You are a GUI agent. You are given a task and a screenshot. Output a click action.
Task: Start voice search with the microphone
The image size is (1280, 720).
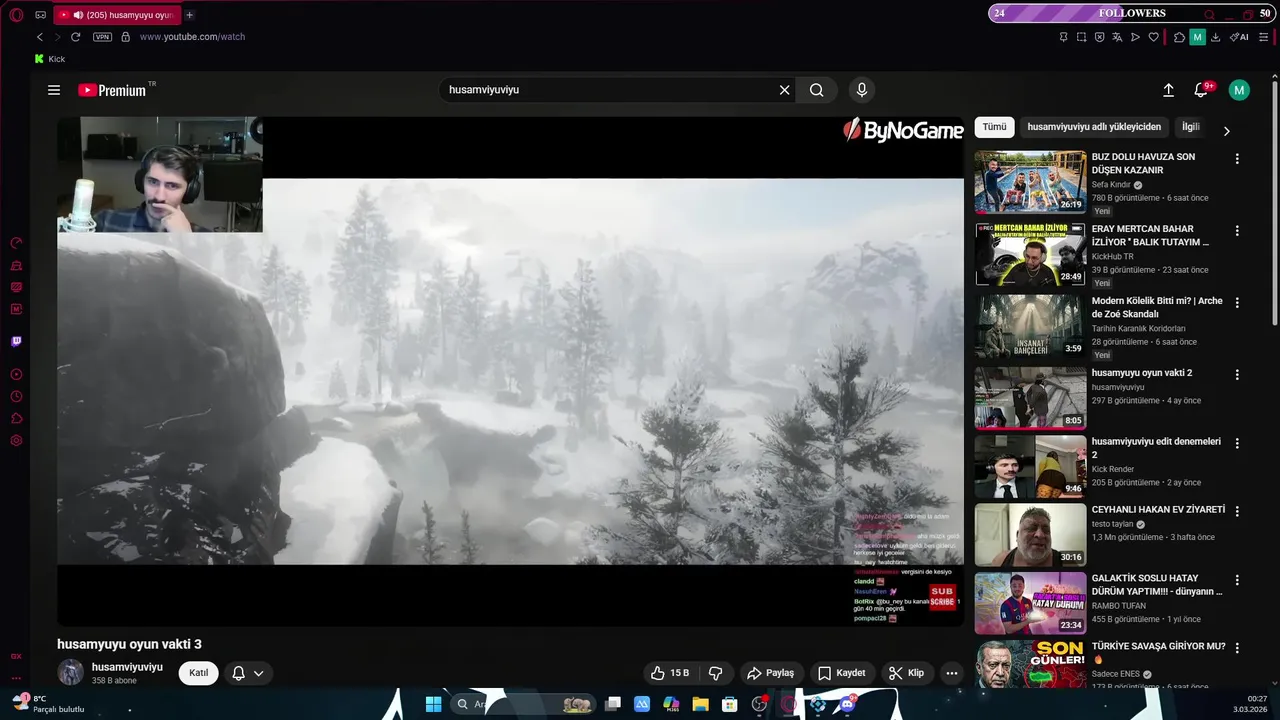coord(862,90)
